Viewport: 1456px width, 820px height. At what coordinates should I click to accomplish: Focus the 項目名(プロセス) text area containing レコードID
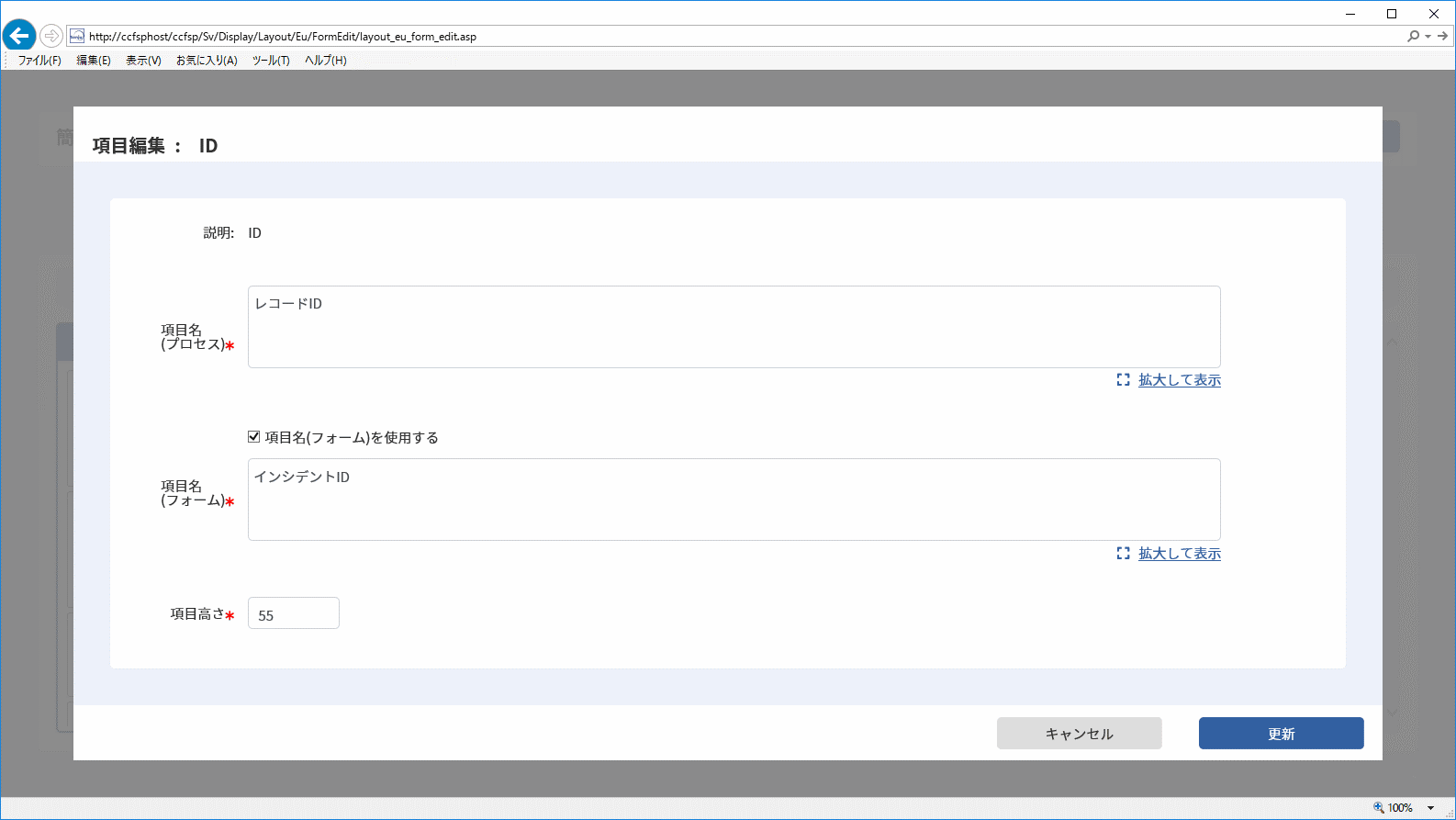click(x=734, y=327)
